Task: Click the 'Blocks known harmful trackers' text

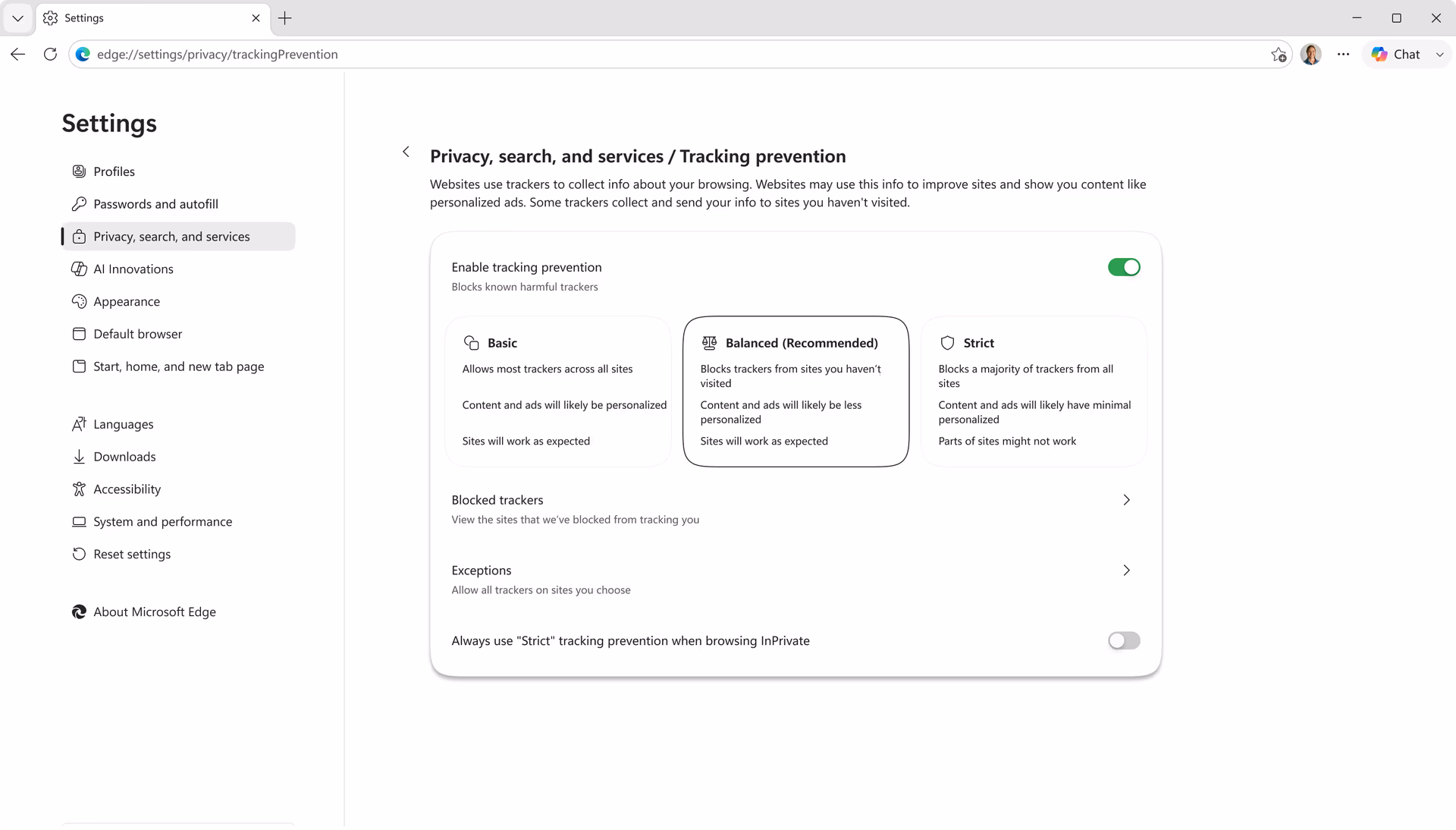Action: pos(525,287)
